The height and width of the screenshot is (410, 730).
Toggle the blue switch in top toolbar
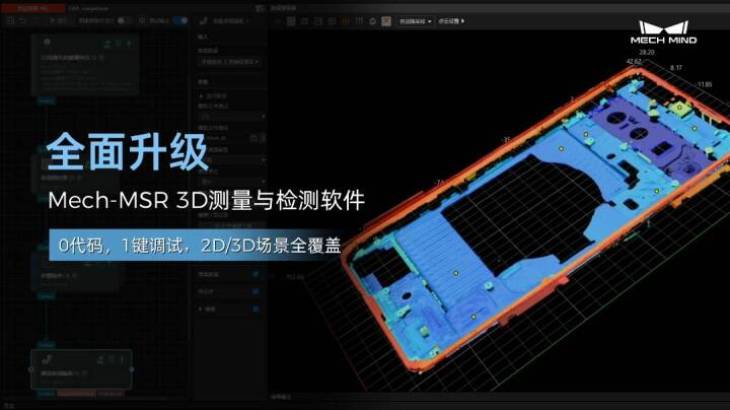pyautogui.click(x=180, y=21)
